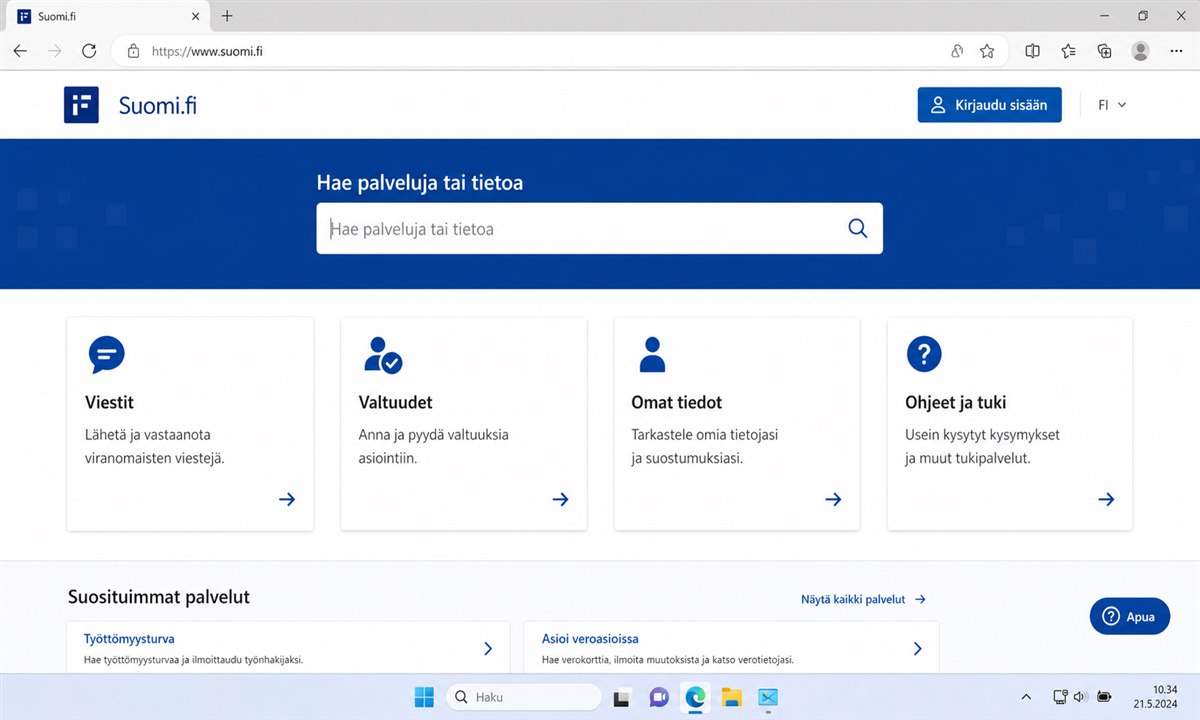Expand the Asioi veroasioissa row chevron
This screenshot has width=1200, height=720.
tap(917, 648)
